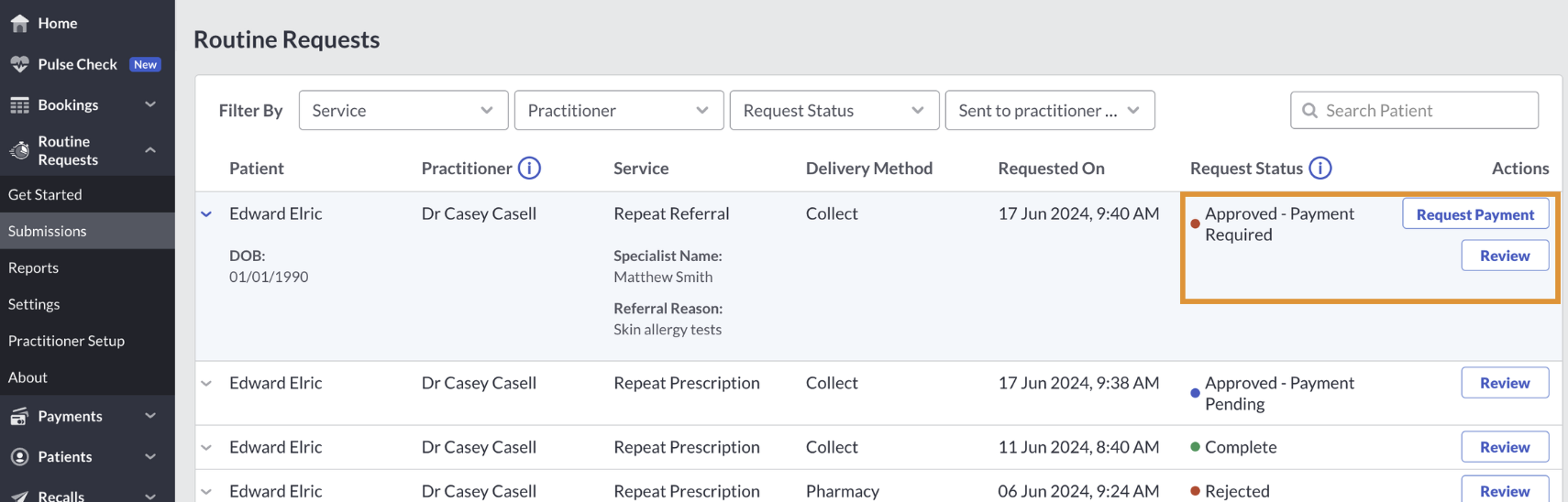Click the Pharmacy delivery method cell

(843, 491)
